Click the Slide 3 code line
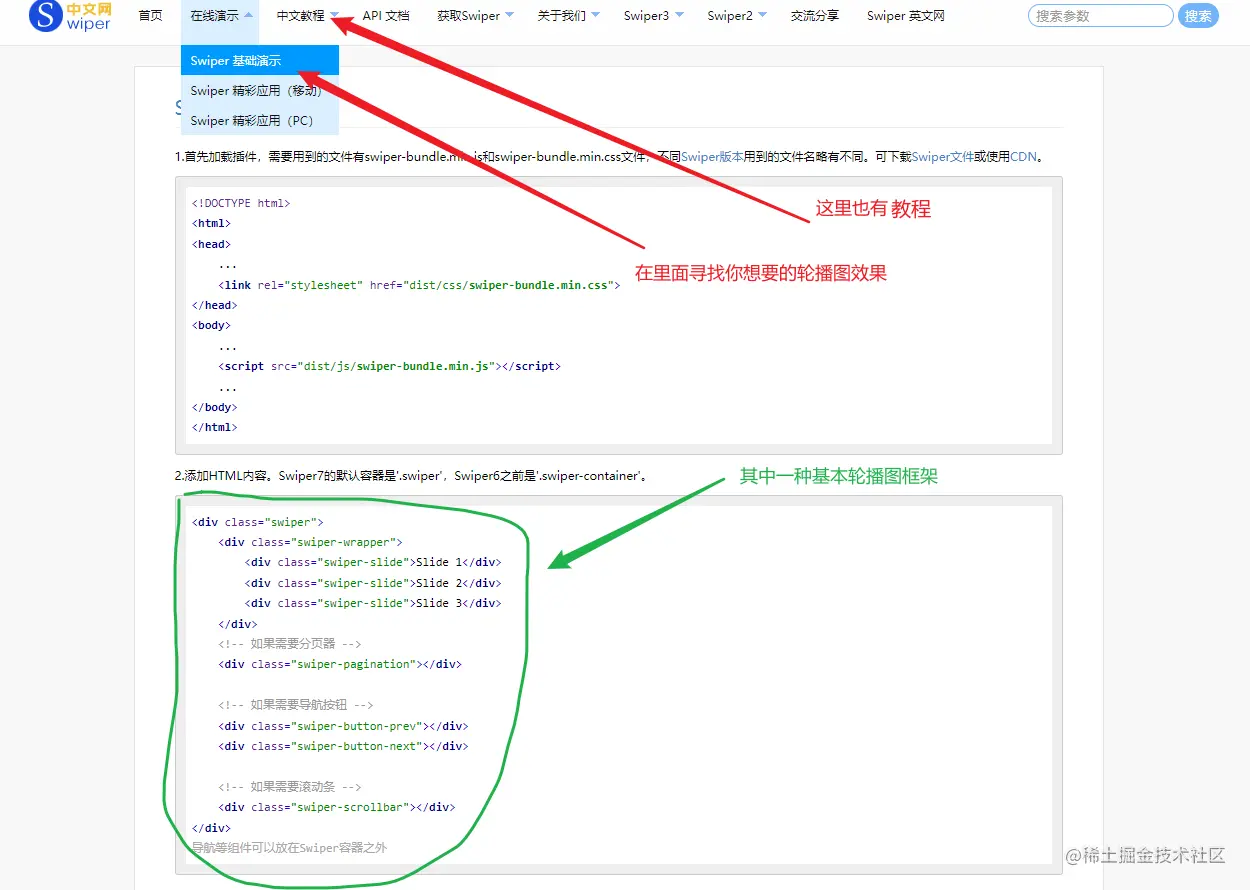Viewport: 1250px width, 890px height. [373, 603]
